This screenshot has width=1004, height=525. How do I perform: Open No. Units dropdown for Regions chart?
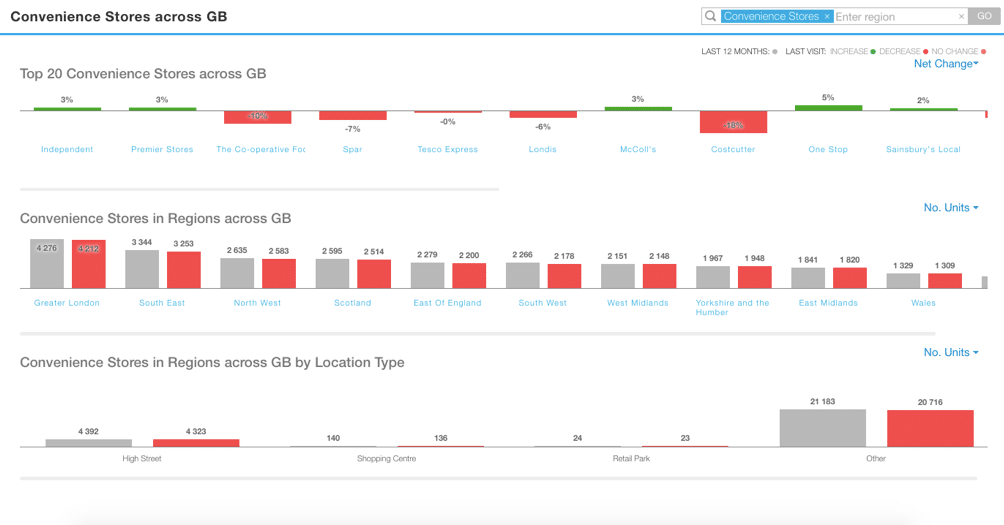click(x=951, y=207)
